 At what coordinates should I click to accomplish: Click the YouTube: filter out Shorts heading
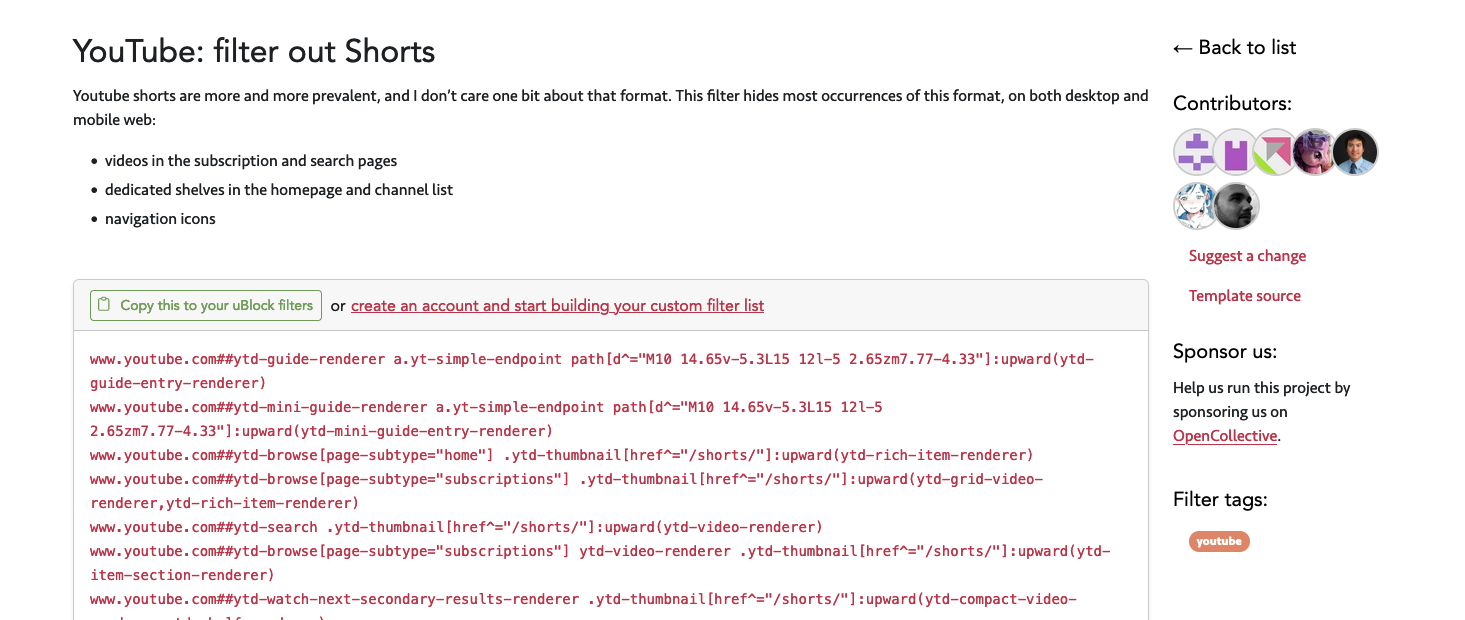tap(254, 50)
